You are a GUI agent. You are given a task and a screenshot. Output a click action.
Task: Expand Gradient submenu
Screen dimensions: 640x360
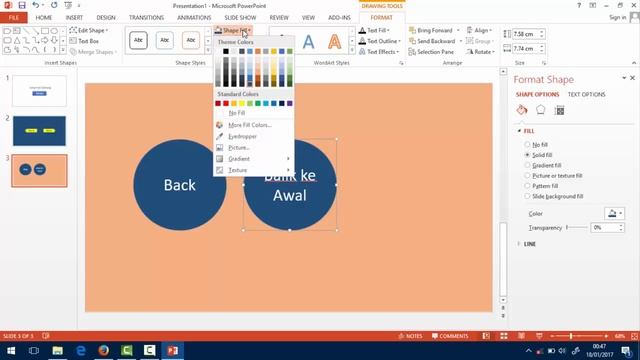[x=254, y=159]
